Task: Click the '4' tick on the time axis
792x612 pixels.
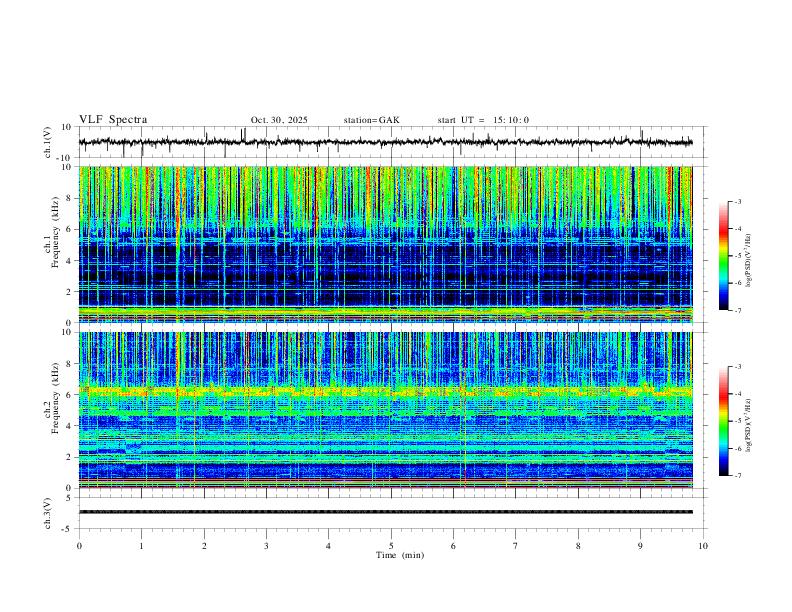Action: (328, 546)
